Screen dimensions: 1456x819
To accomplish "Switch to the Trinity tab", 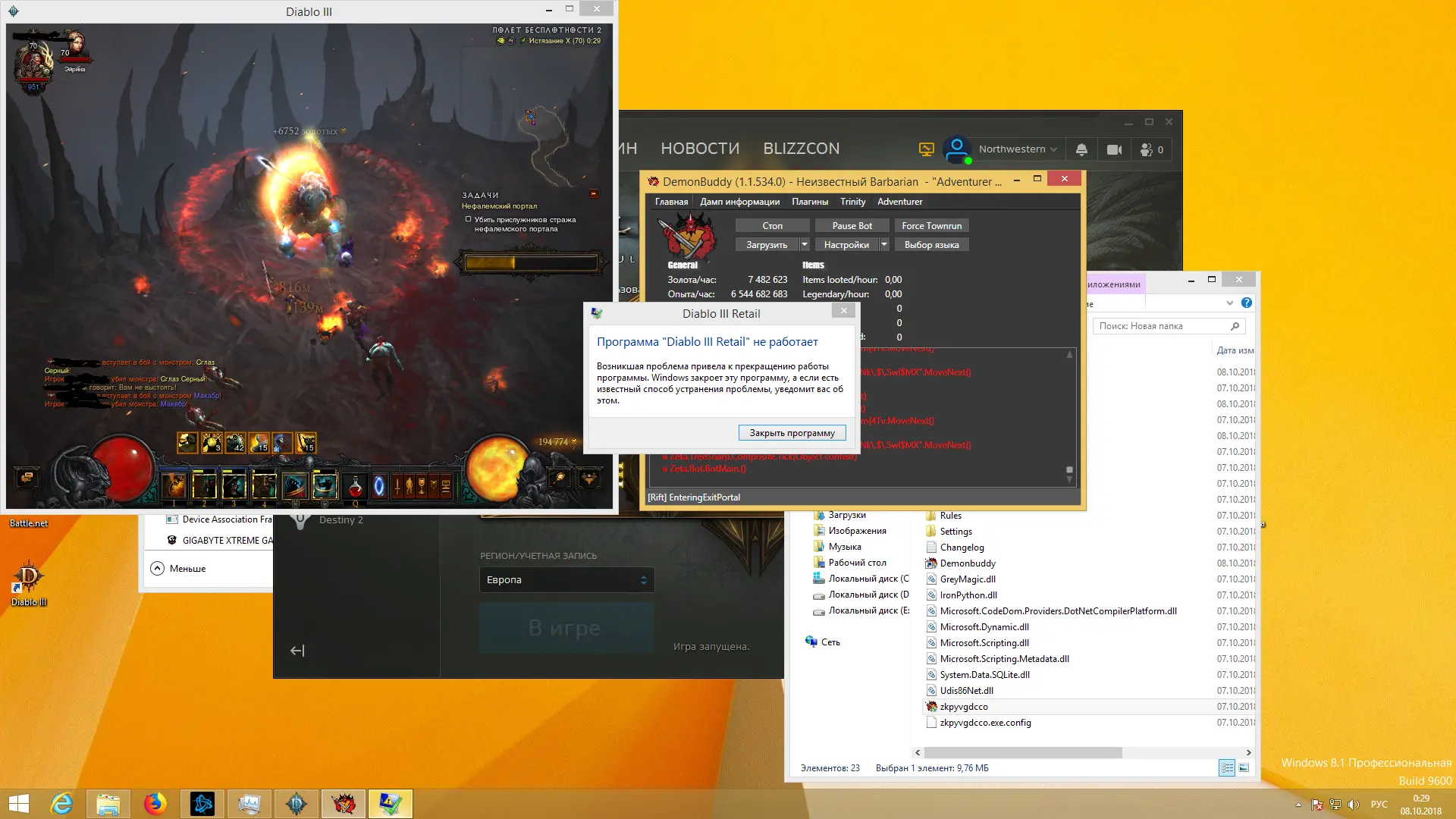I will pyautogui.click(x=852, y=202).
